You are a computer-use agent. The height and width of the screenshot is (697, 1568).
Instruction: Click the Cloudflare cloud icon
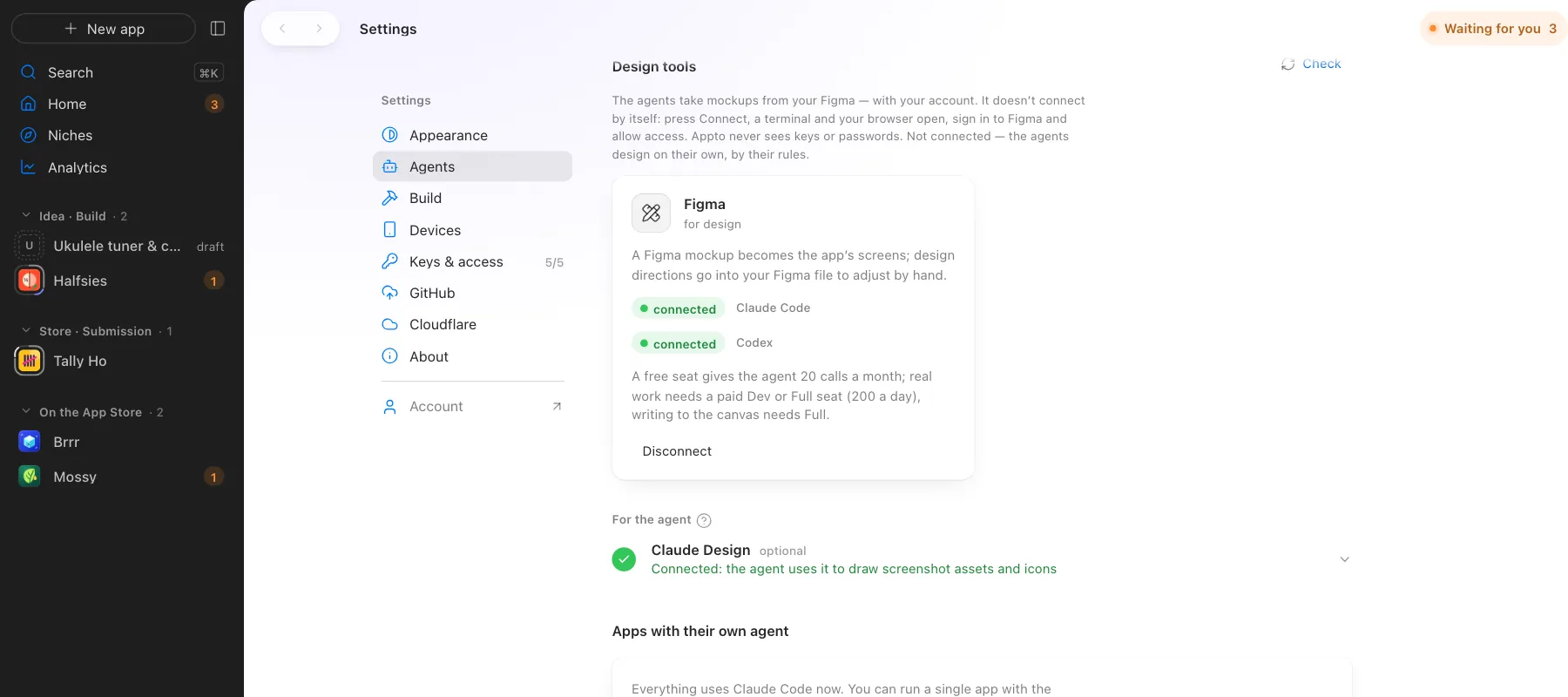(390, 324)
